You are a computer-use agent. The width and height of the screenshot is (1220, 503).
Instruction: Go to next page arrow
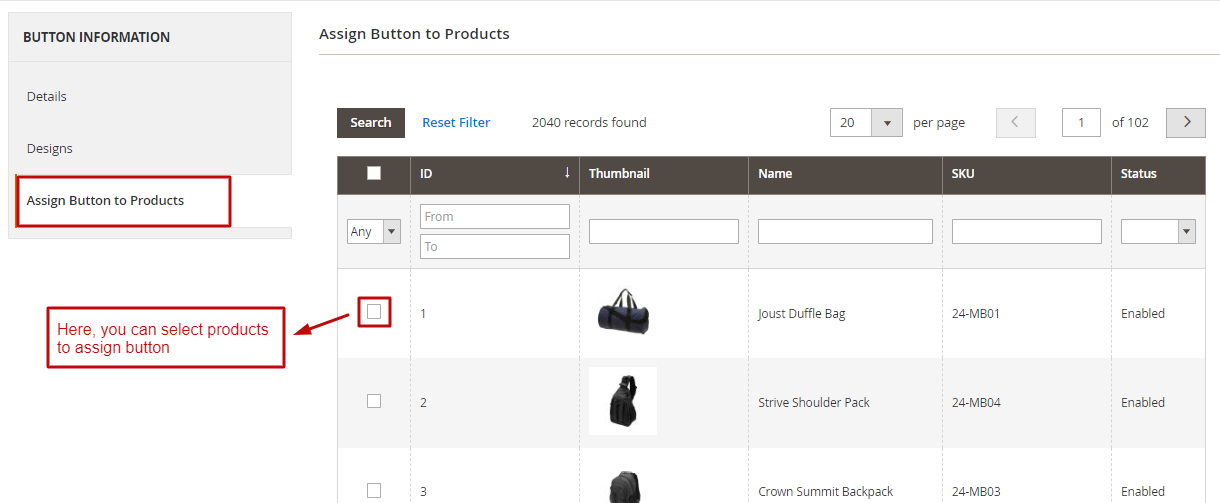[x=1186, y=122]
